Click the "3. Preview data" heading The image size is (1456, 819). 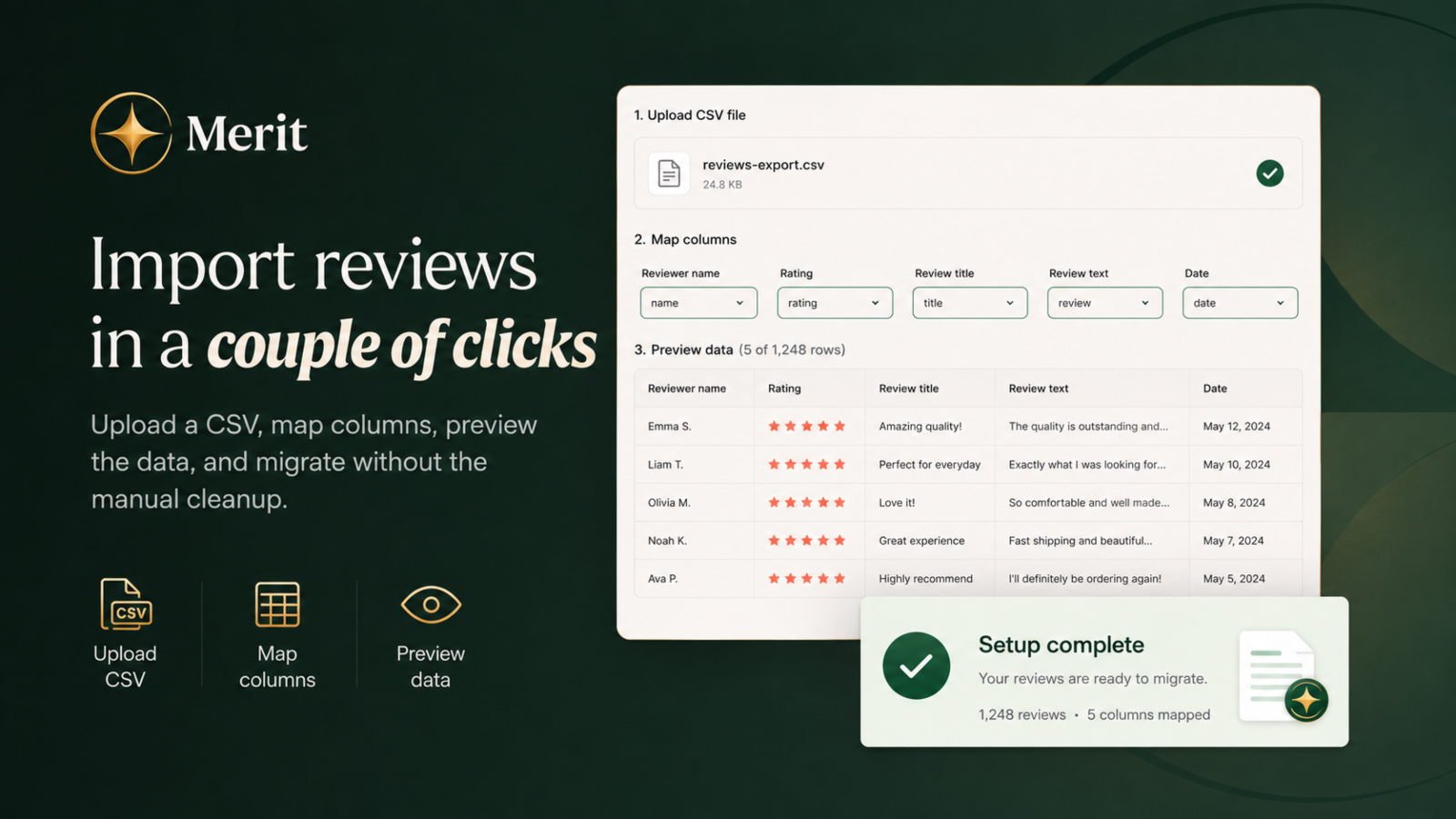click(683, 349)
